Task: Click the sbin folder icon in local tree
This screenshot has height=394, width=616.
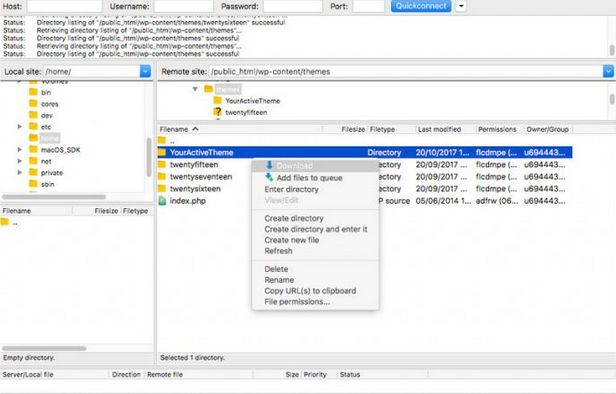Action: [x=33, y=184]
